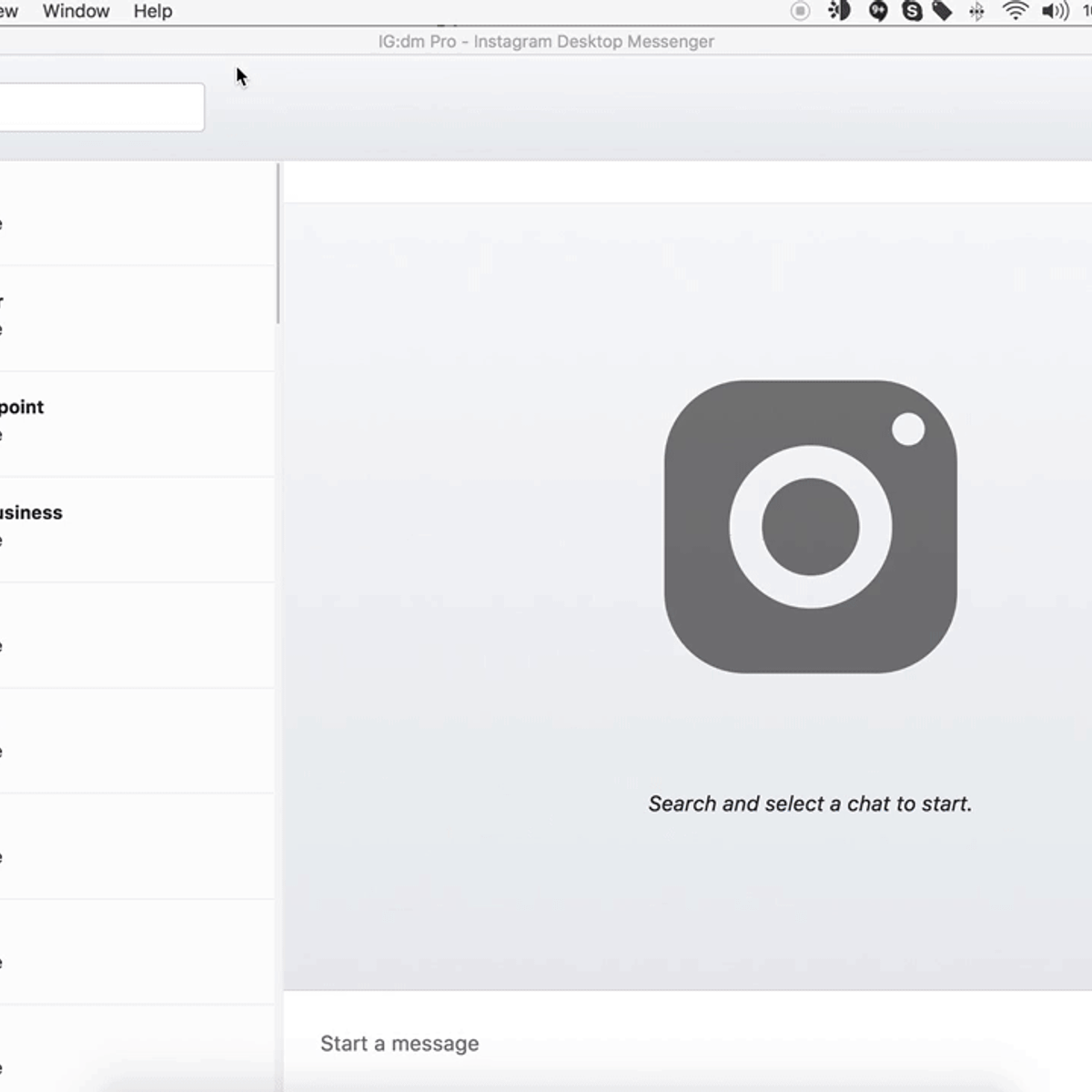
Task: Click the "Search and select a chat" text
Action: point(810,804)
